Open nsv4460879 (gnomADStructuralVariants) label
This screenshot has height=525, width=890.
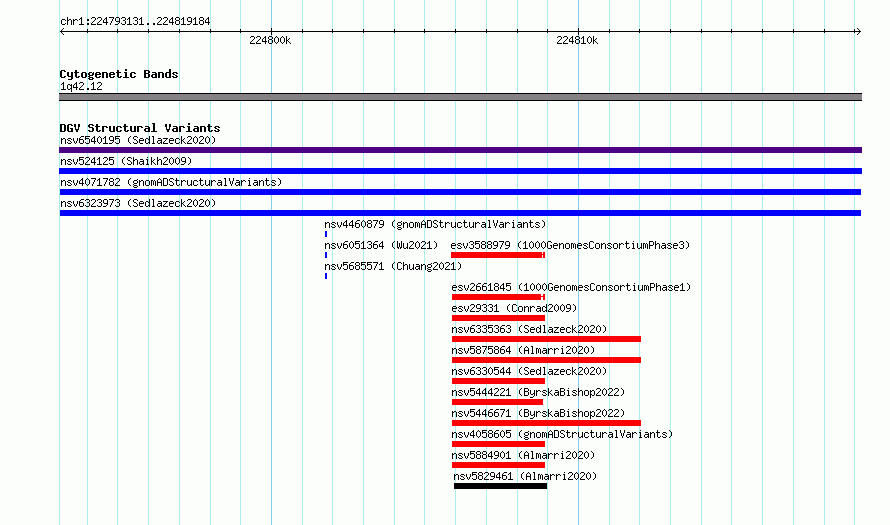(x=435, y=224)
